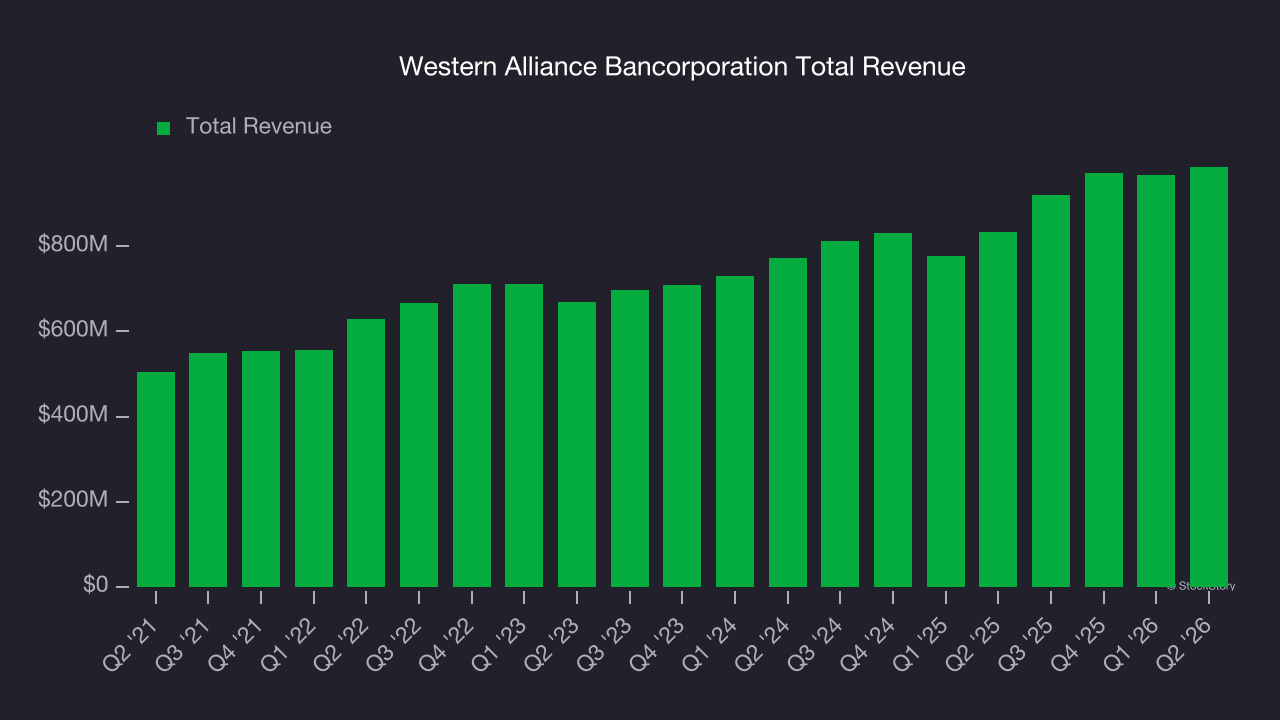Image resolution: width=1280 pixels, height=720 pixels.
Task: Click the chart title Western Alliance Bancorporation Total Revenue
Action: 682,66
